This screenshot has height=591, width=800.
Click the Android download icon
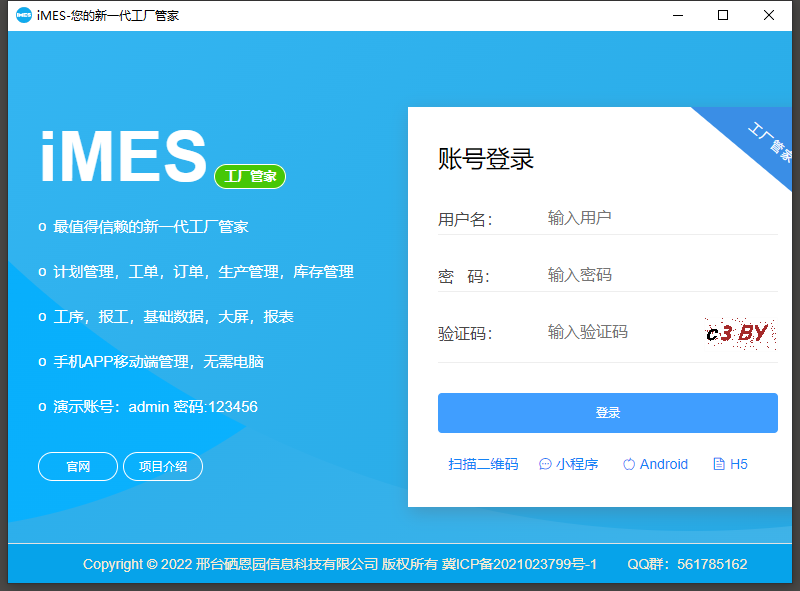(x=629, y=464)
